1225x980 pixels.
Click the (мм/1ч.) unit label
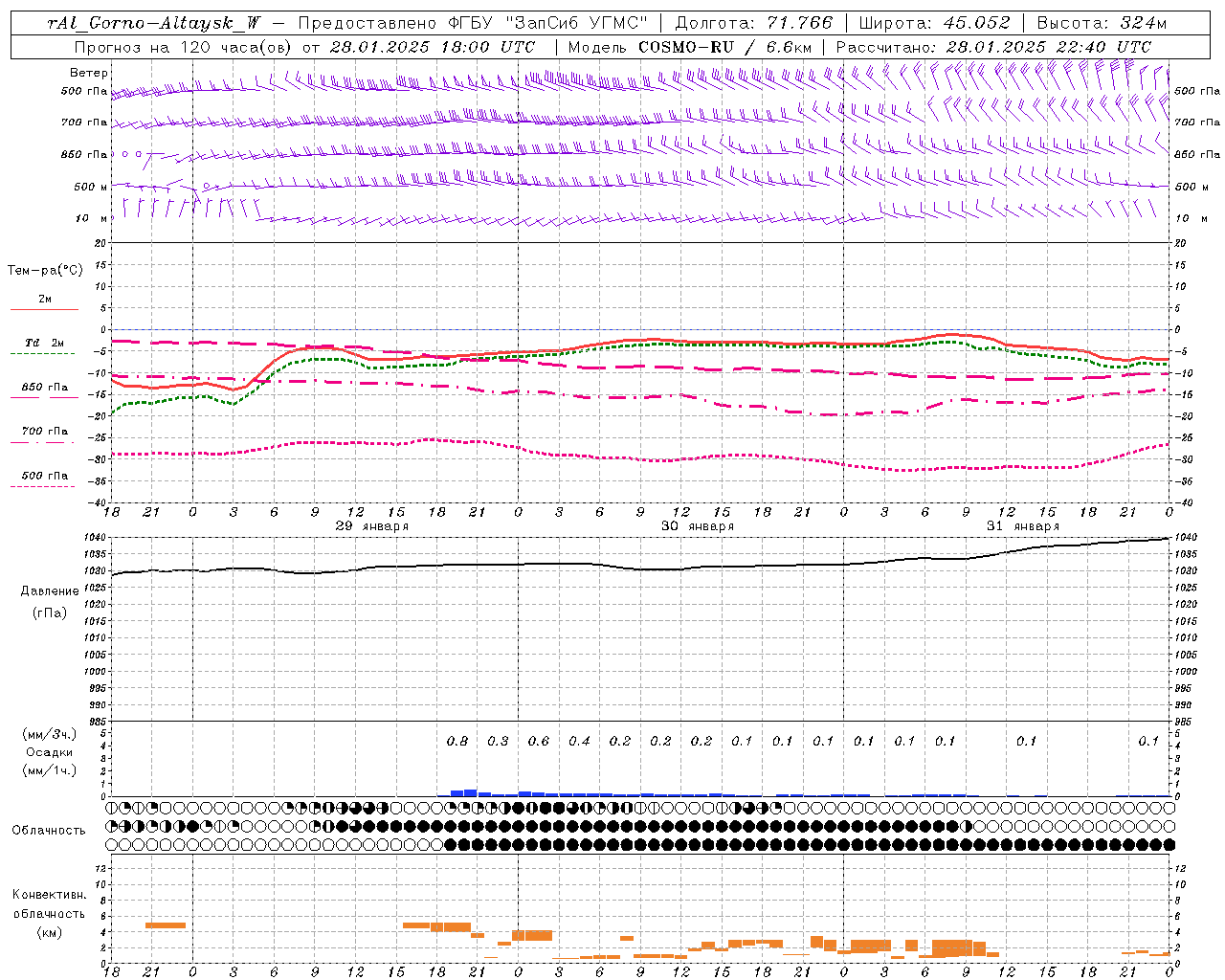tap(50, 770)
